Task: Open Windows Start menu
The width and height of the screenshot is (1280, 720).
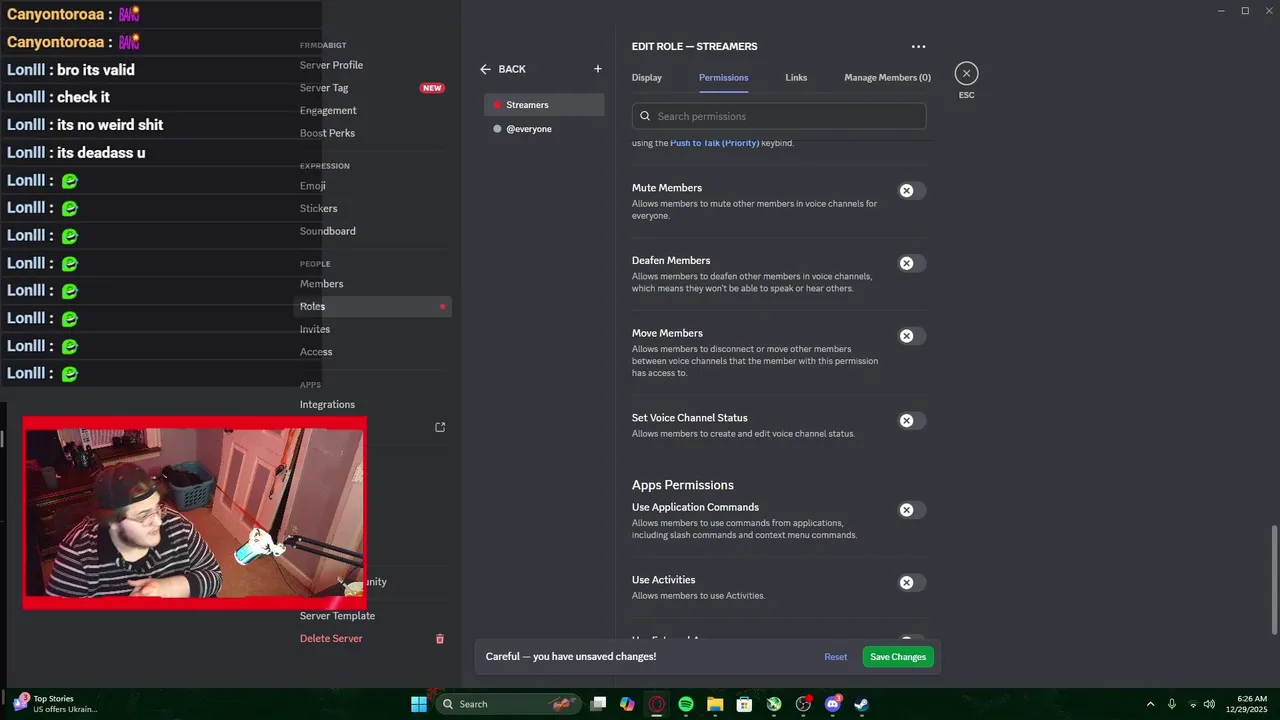Action: pyautogui.click(x=419, y=704)
